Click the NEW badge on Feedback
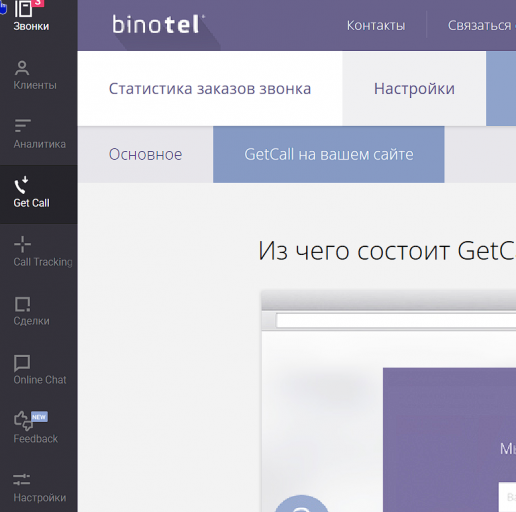Image resolution: width=516 pixels, height=512 pixels. click(39, 417)
